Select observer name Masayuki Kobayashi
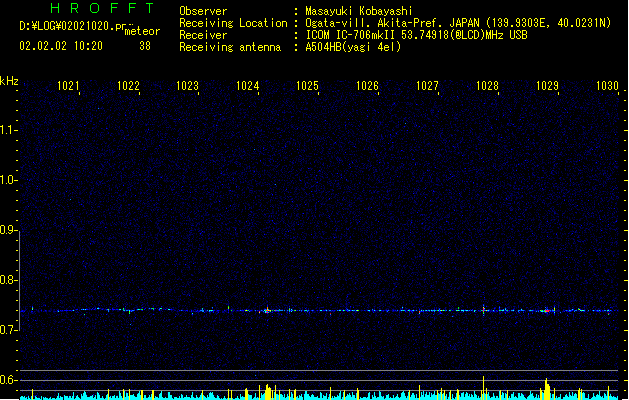Viewport: 629px width, 400px height. tap(359, 11)
